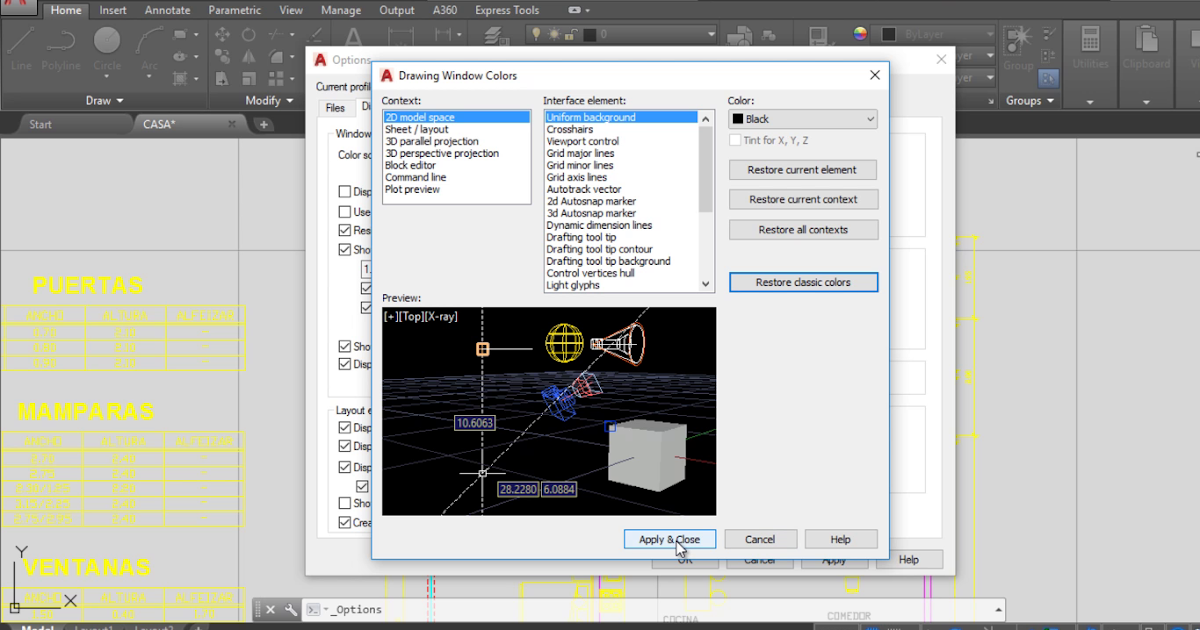Screen dimensions: 1200x630
Task: Click the black ByLayer color swatch in ribbon
Action: (x=888, y=34)
